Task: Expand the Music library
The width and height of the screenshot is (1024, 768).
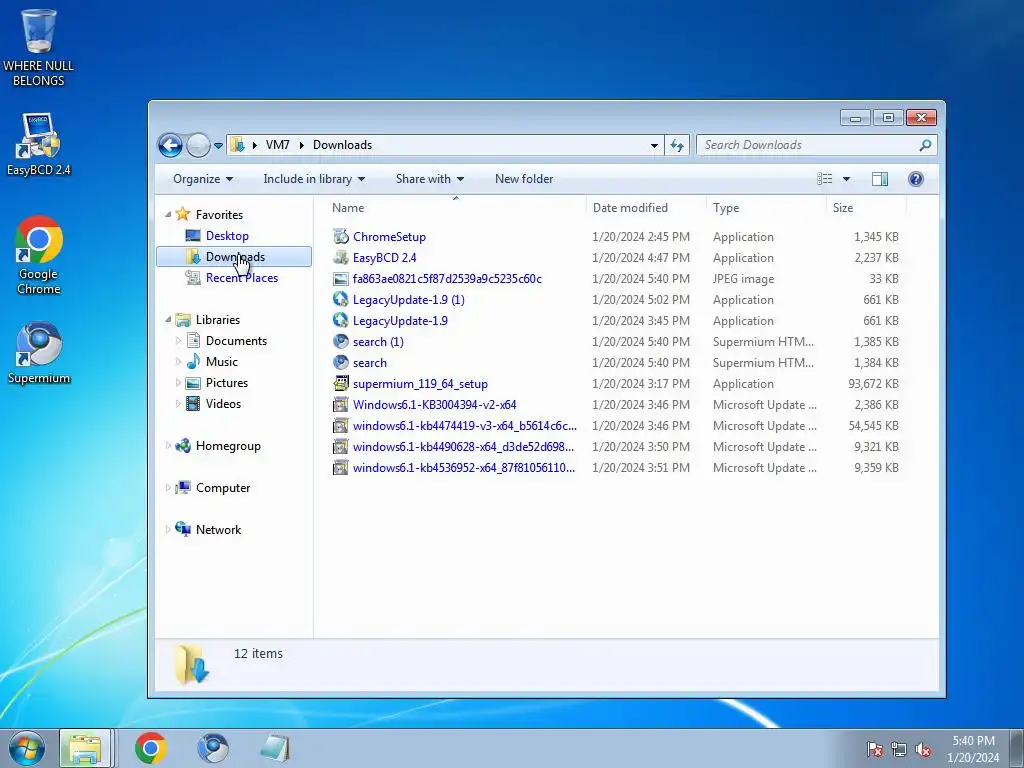Action: click(x=178, y=361)
